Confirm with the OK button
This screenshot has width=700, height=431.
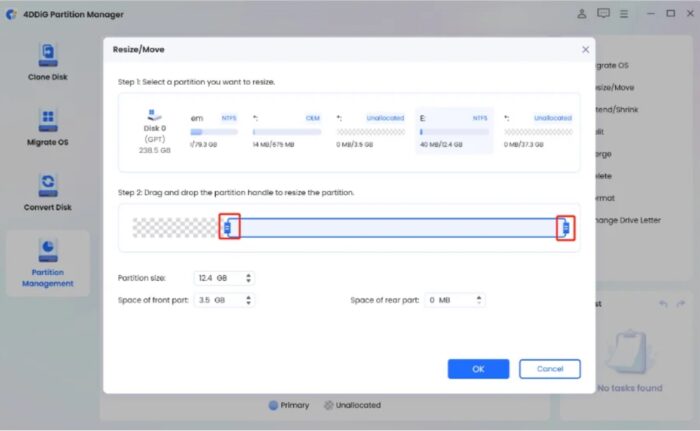478,369
